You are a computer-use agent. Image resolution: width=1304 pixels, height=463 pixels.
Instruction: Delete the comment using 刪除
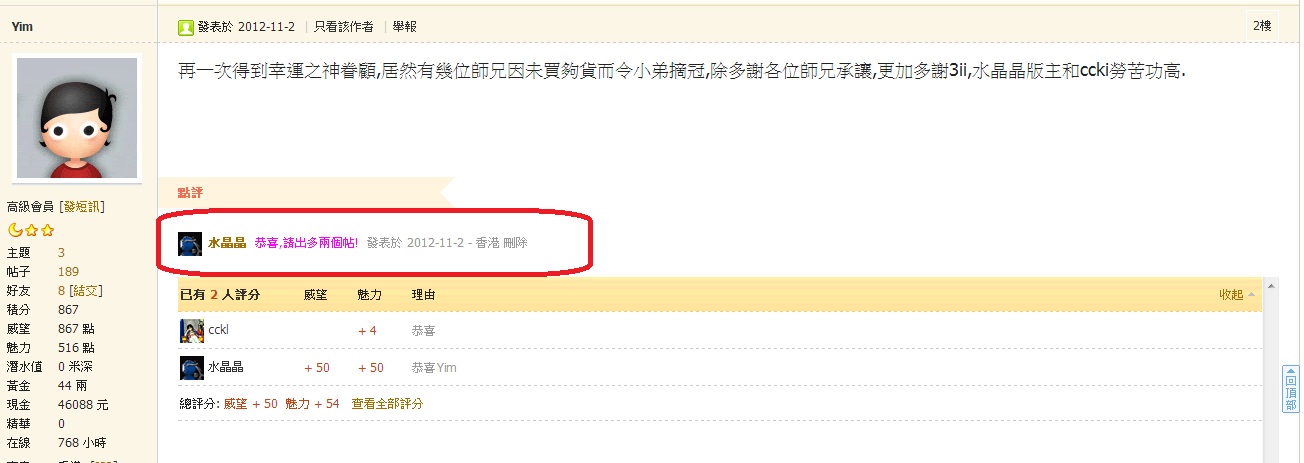coord(515,243)
